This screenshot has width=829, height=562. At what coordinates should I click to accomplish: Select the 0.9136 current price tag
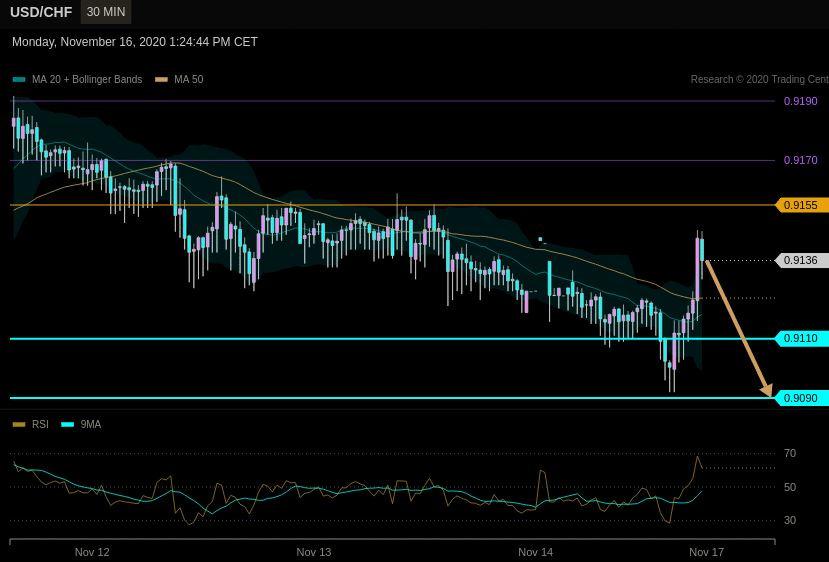click(802, 260)
